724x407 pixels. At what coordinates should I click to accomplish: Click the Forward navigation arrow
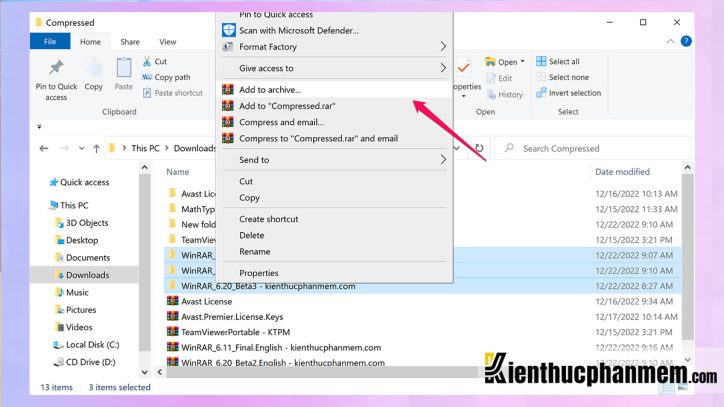pos(65,148)
